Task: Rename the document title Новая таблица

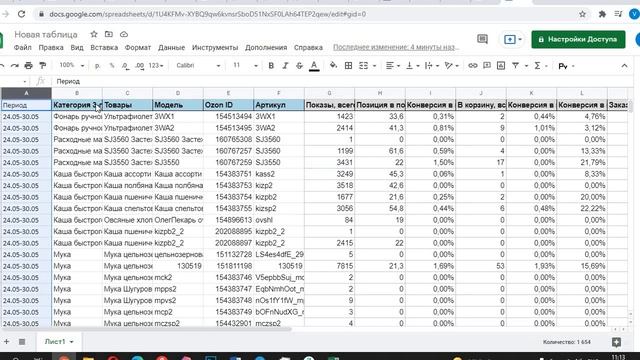Action: pos(46,34)
